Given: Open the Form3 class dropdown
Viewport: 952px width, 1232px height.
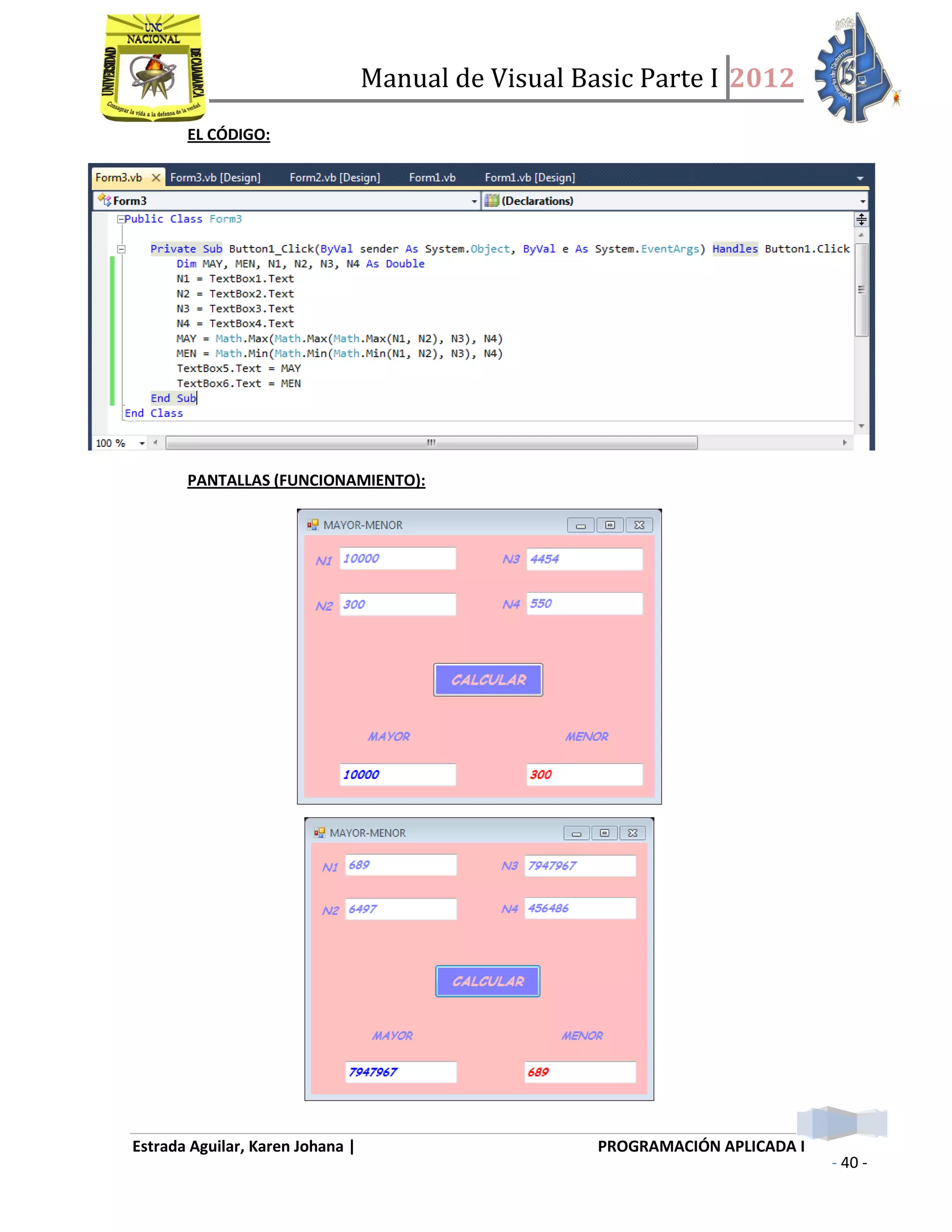Looking at the screenshot, I should tap(474, 201).
